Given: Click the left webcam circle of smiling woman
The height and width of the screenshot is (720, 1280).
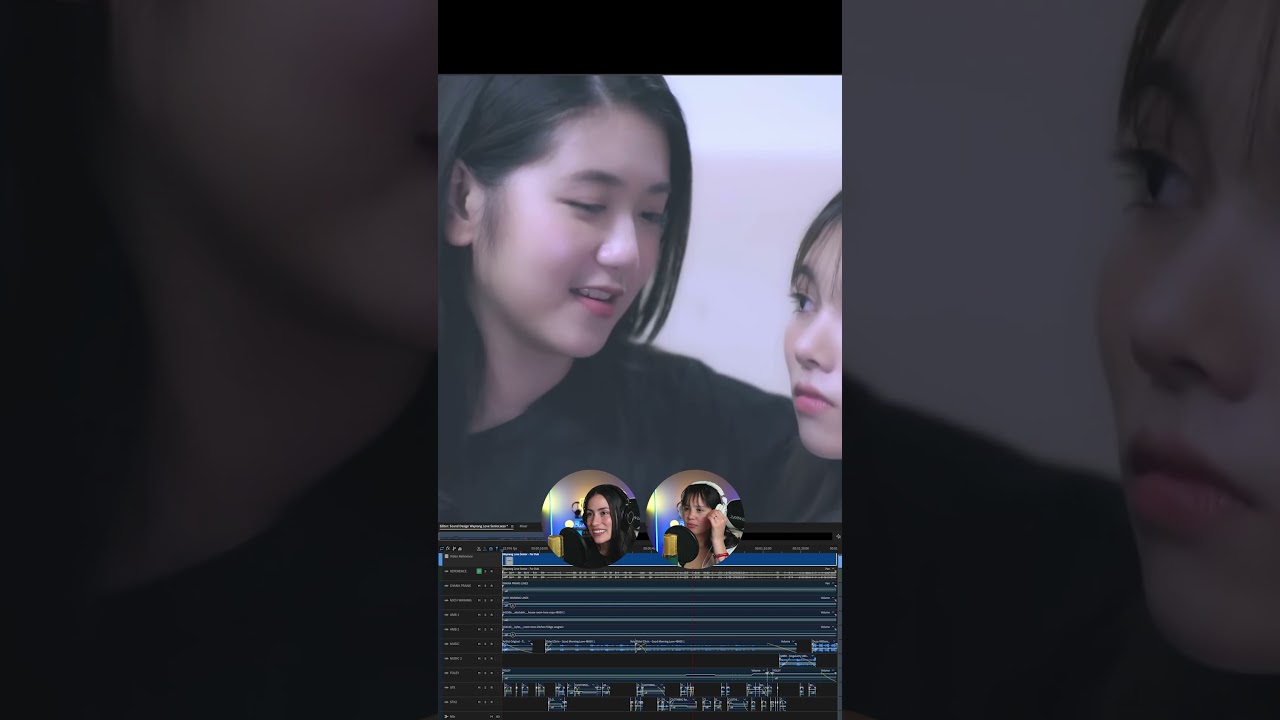Looking at the screenshot, I should click(590, 519).
